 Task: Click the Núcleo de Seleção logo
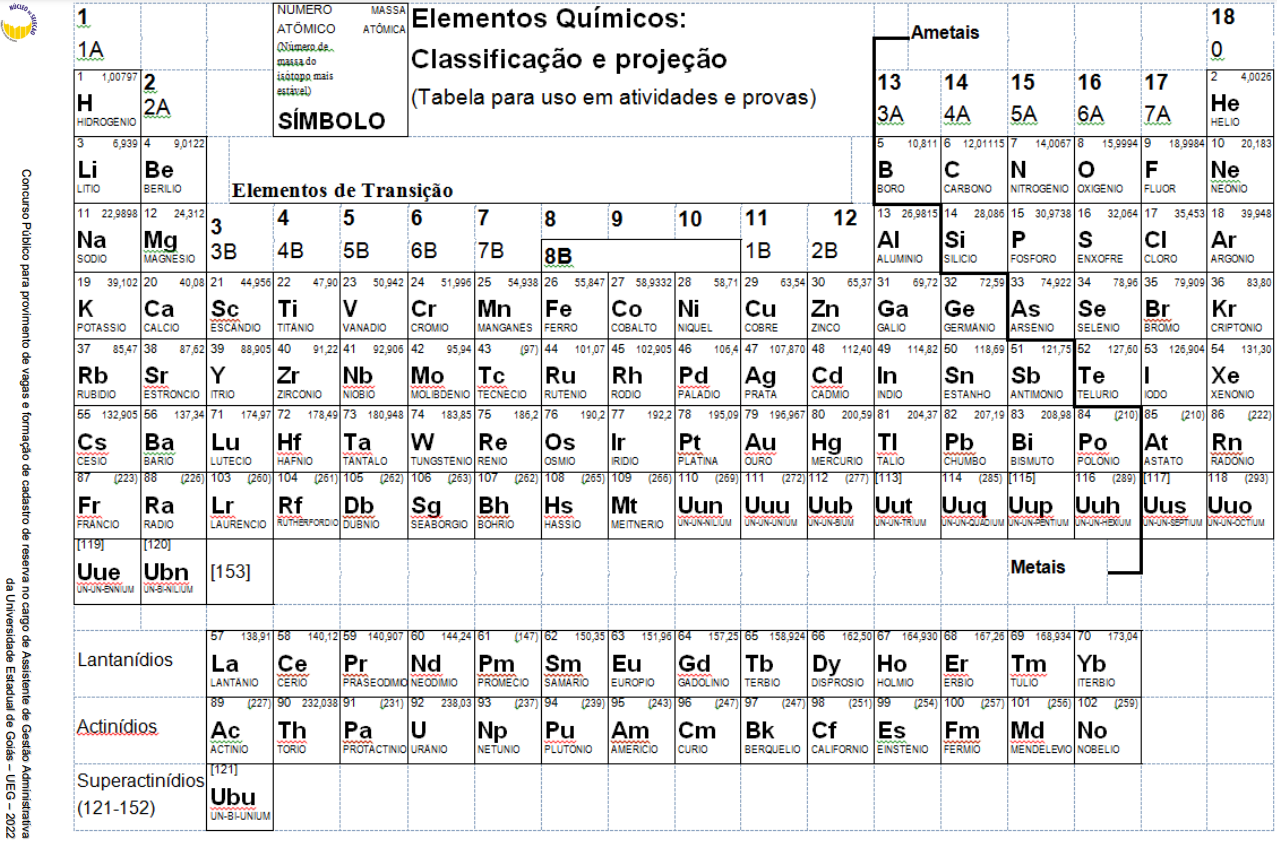[19, 22]
